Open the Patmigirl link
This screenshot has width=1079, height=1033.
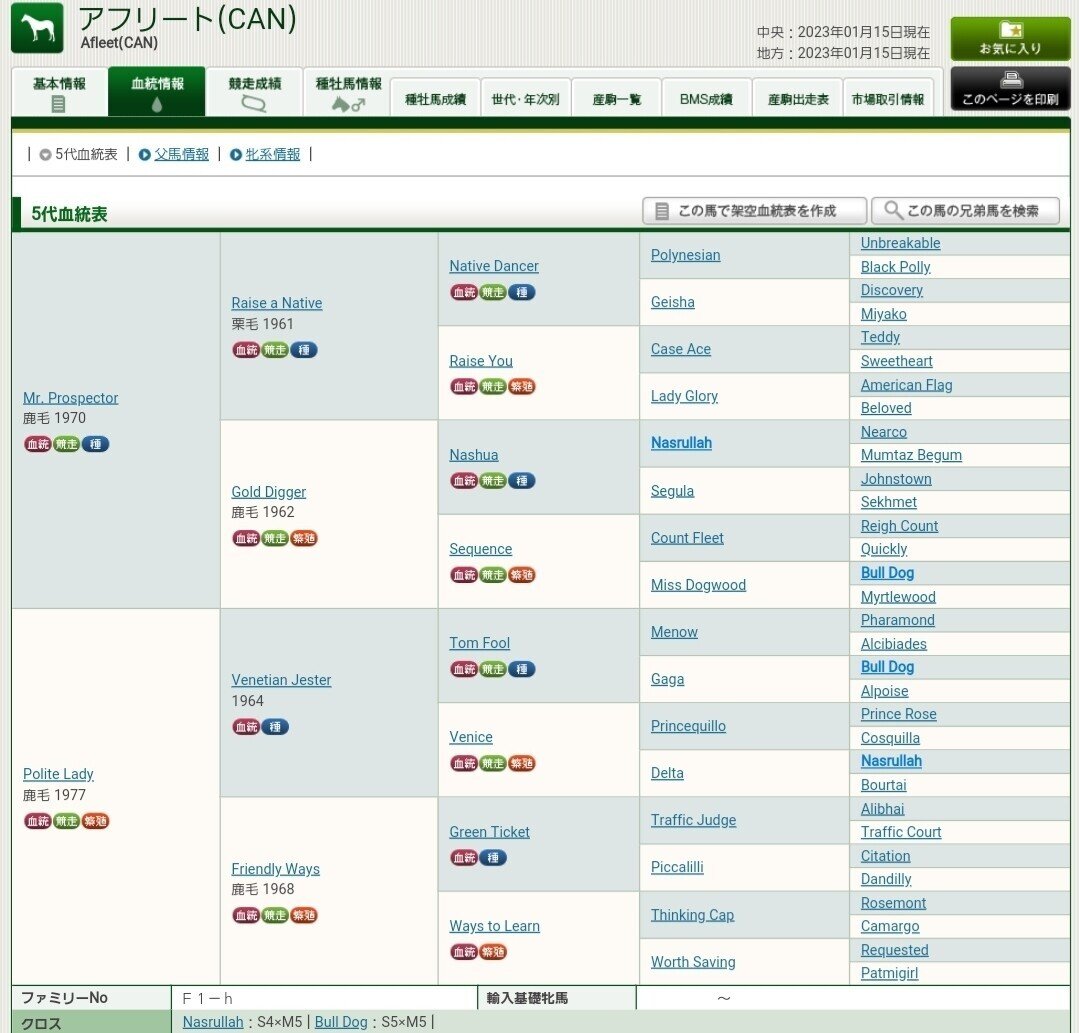(x=889, y=973)
